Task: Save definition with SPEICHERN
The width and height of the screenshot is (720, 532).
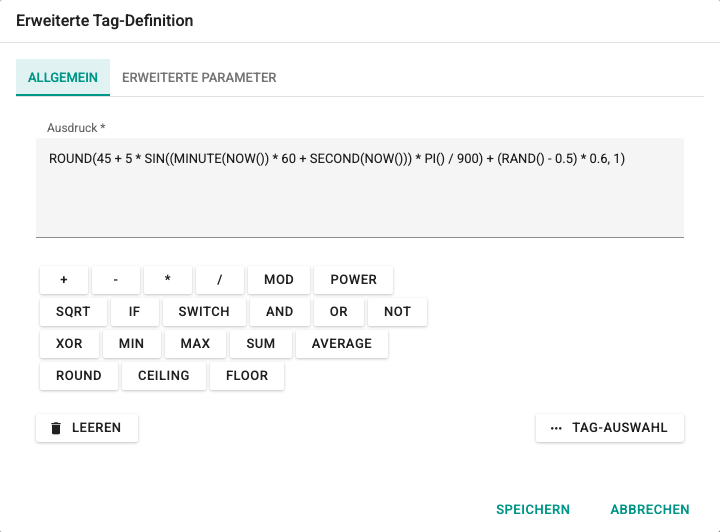Action: coord(533,510)
